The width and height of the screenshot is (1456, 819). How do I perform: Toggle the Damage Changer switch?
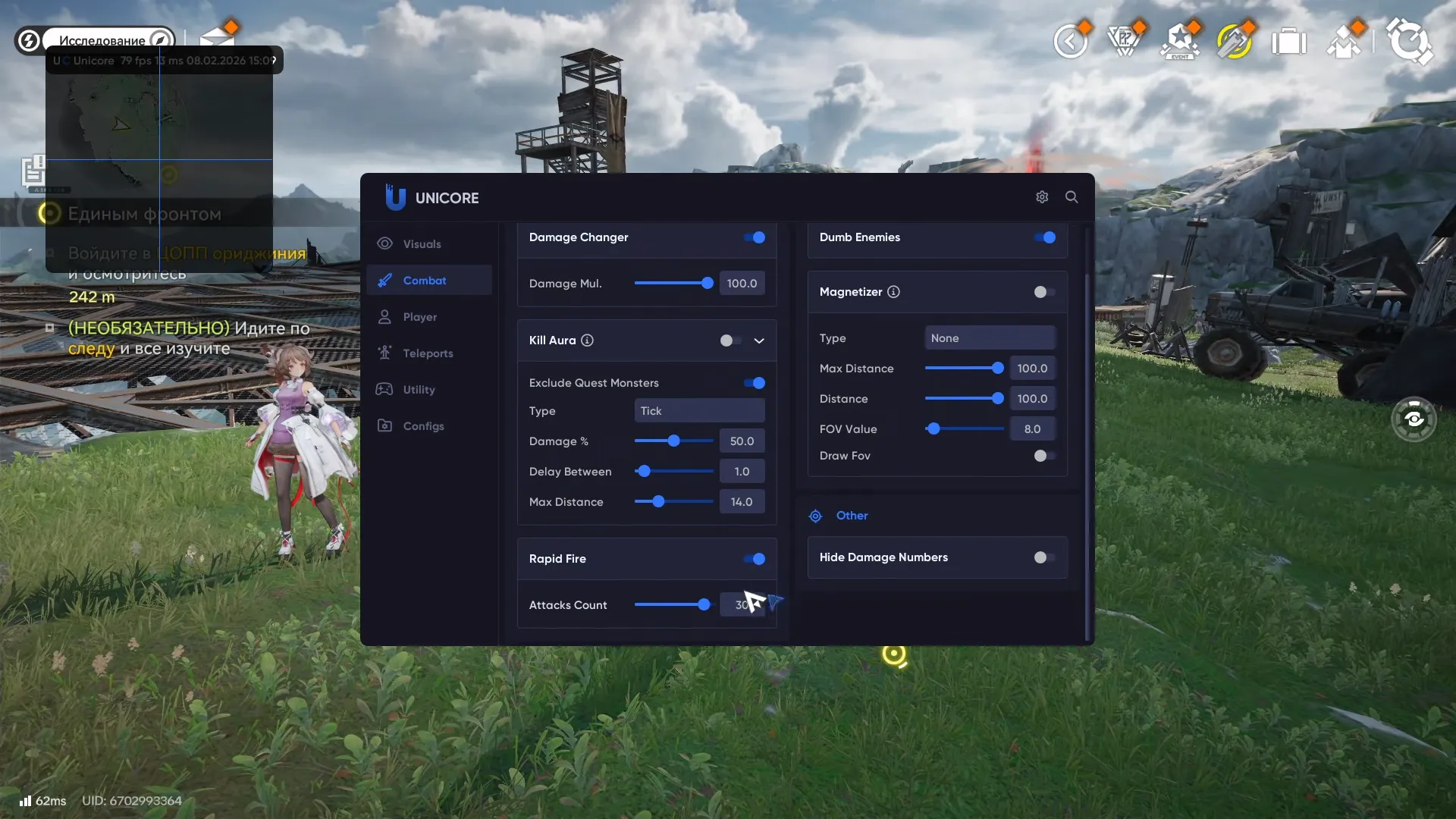pyautogui.click(x=754, y=237)
